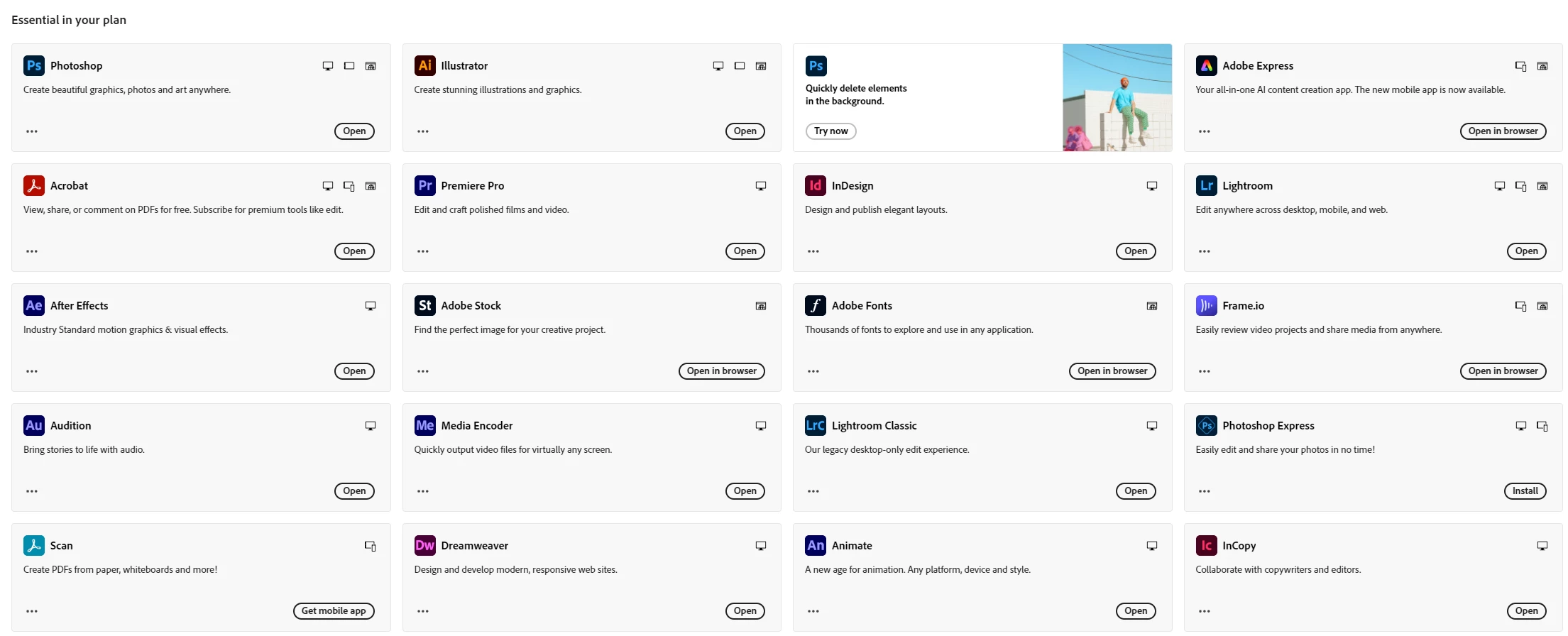The height and width of the screenshot is (636, 1568).
Task: Open the more options menu for After Effects
Action: point(32,371)
